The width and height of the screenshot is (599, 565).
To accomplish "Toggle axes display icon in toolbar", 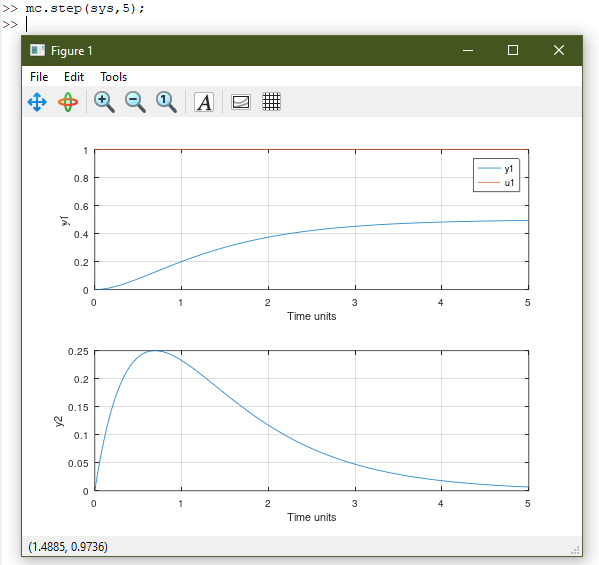I will [241, 102].
